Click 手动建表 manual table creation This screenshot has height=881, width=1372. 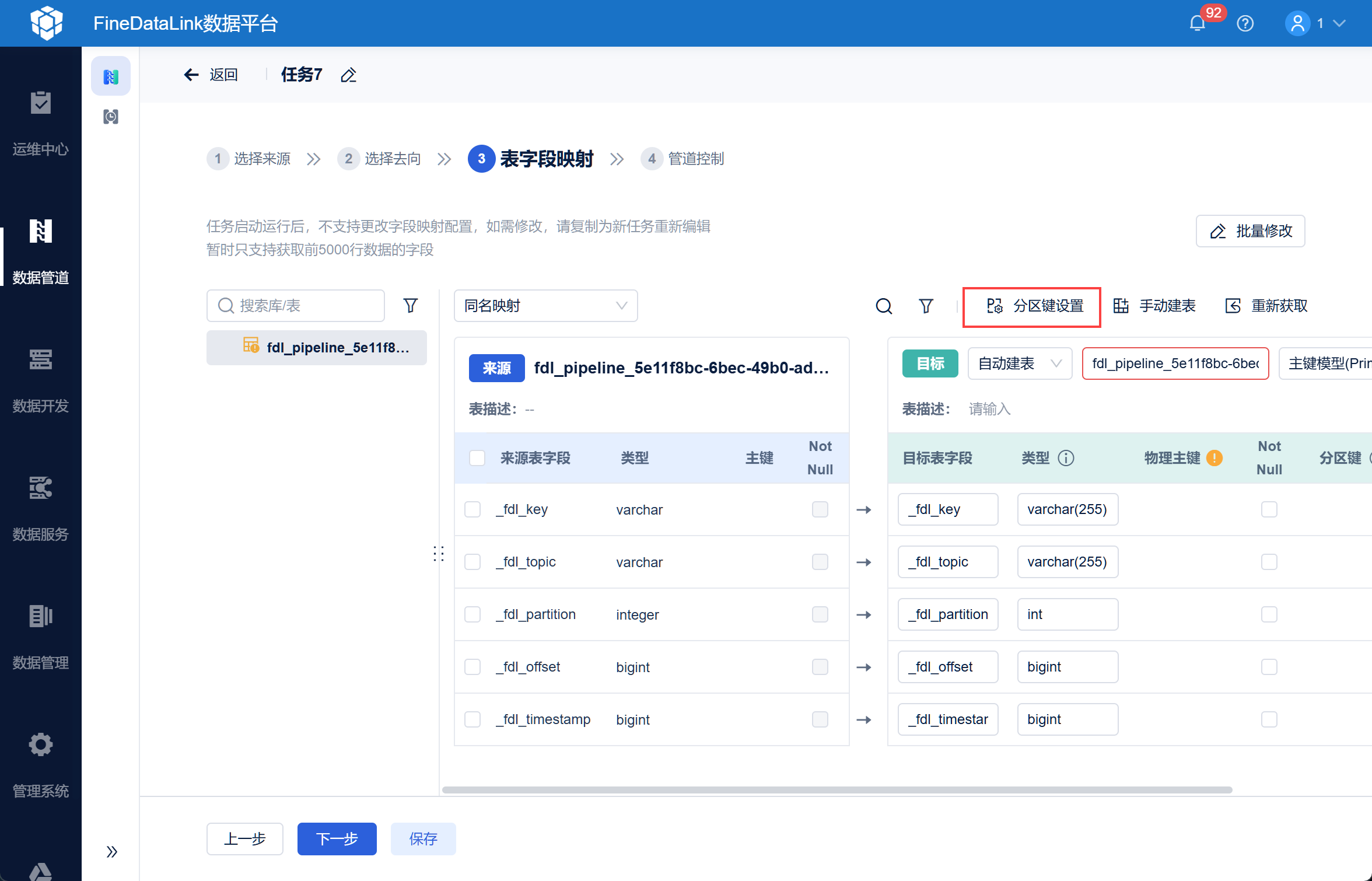(x=1155, y=306)
